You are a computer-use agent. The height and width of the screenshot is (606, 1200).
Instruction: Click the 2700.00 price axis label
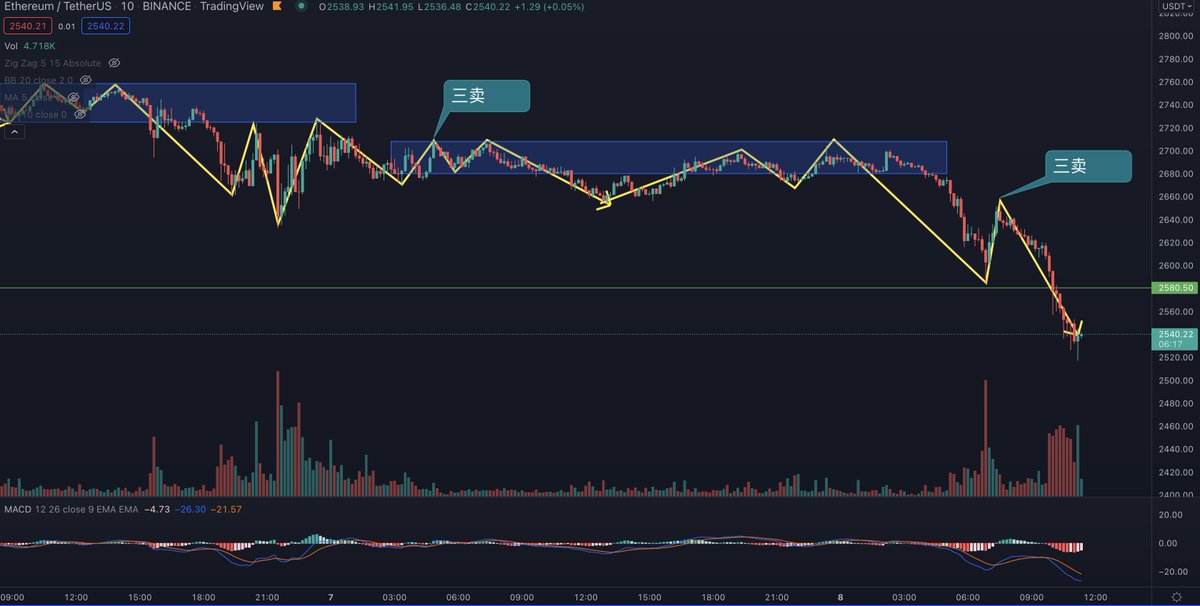1177,150
